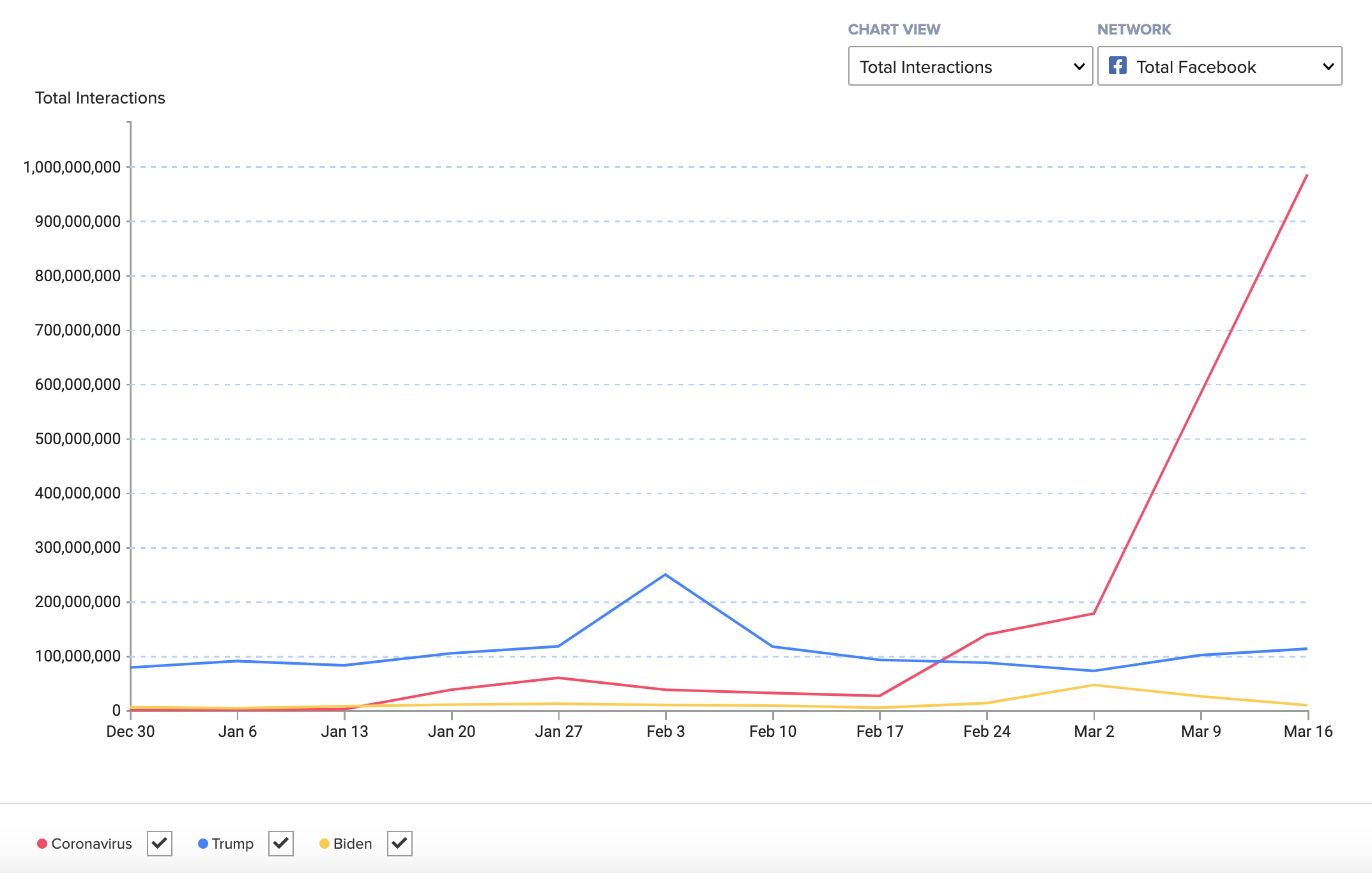Screen dimensions: 1372x873
Task: Disable the Biden series checkbox
Action: (x=399, y=844)
